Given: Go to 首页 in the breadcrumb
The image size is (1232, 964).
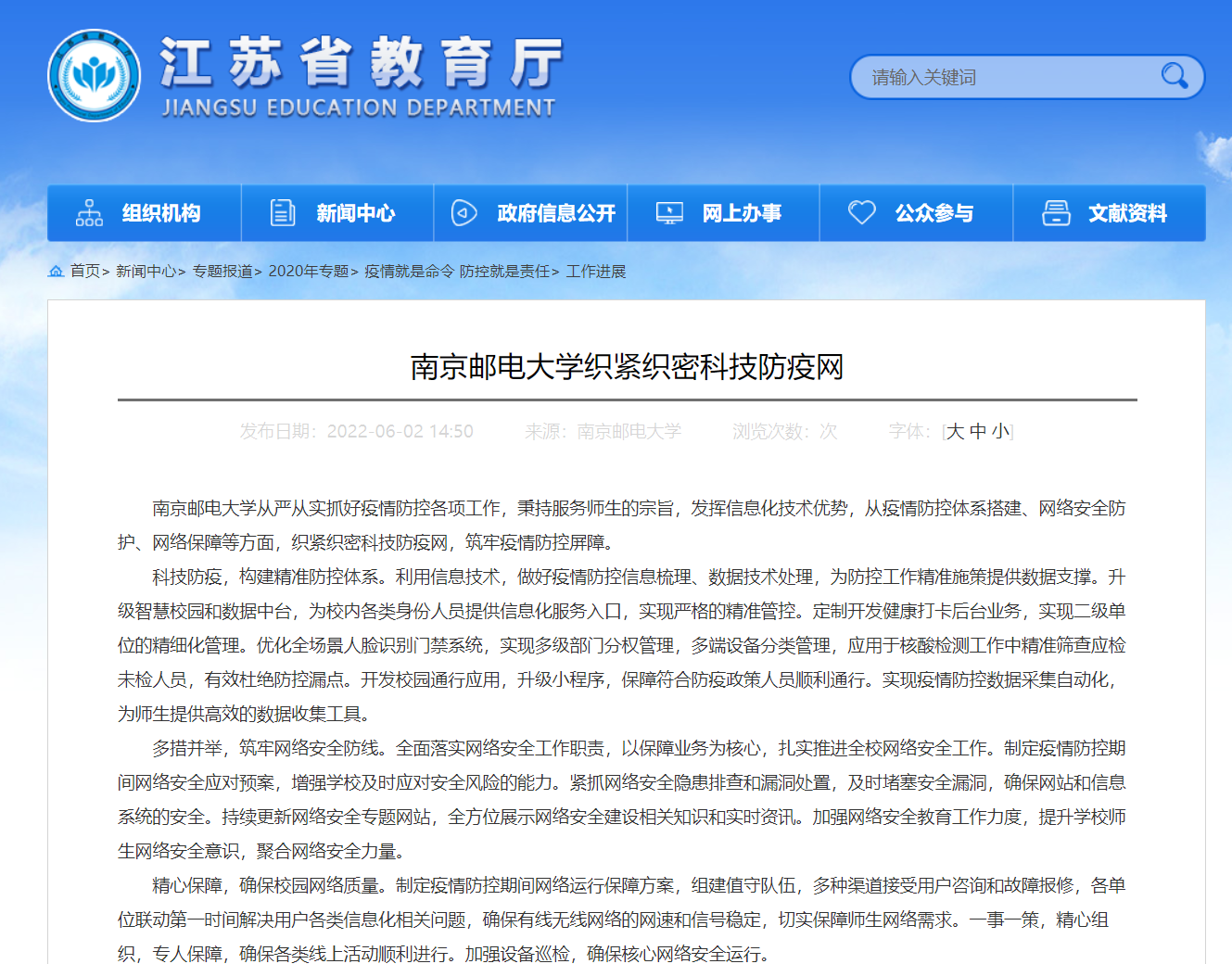Looking at the screenshot, I should 85,271.
